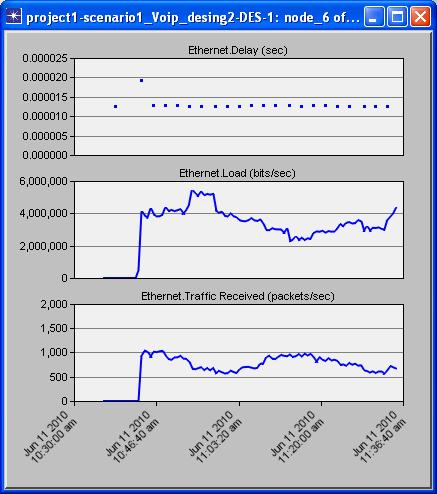
Task: Select the Ethernet.Load (bits/sec) graph title
Action: point(237,173)
